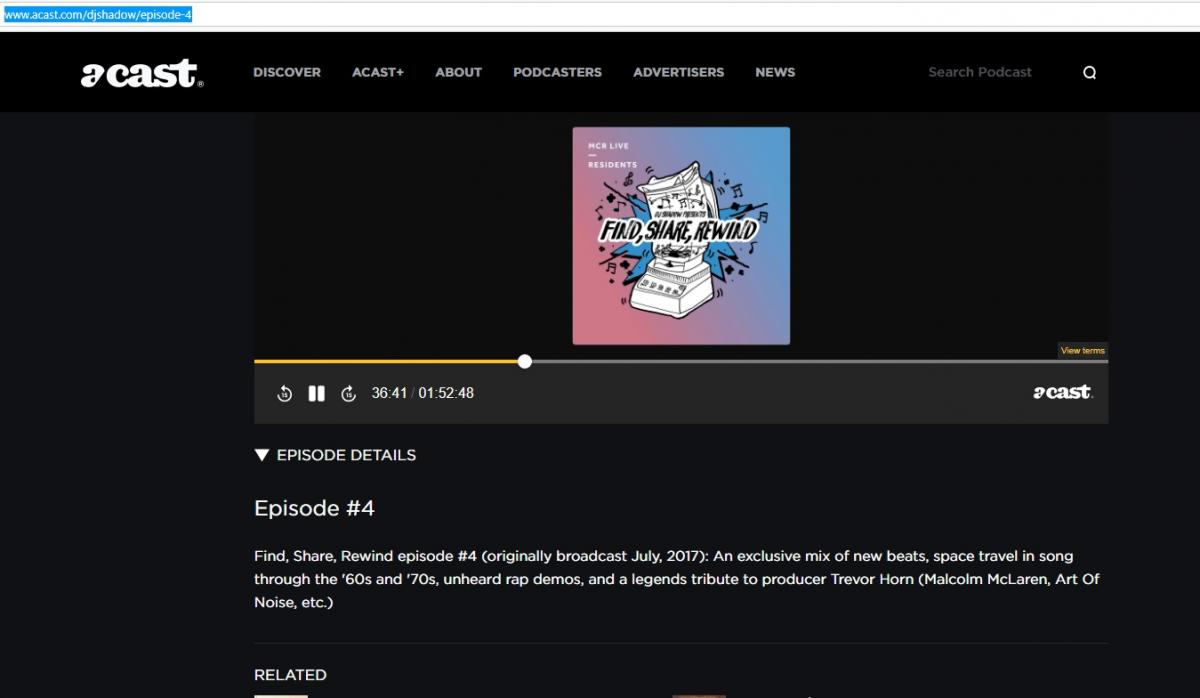Open the Advertisers menu item

tap(678, 72)
